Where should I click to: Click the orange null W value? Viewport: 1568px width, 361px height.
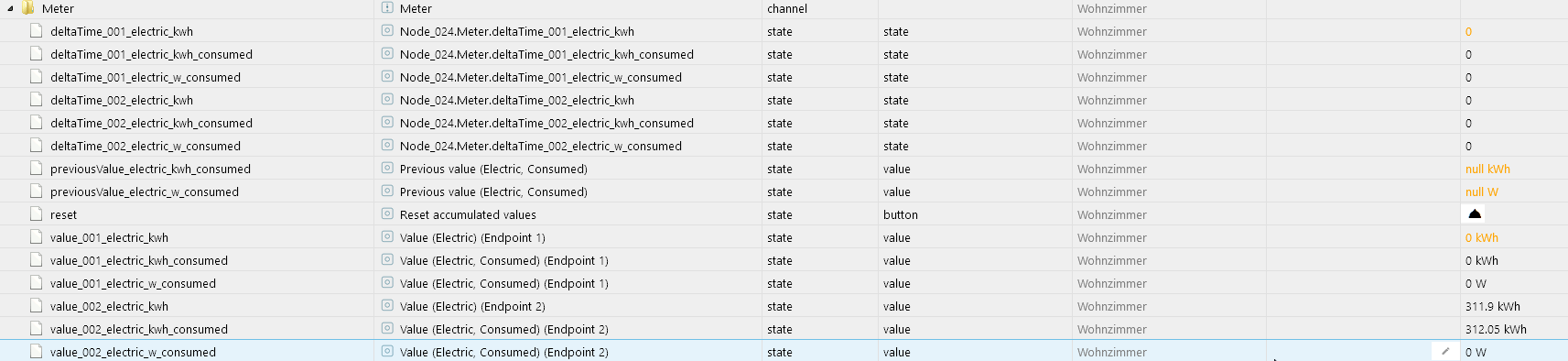pyautogui.click(x=1481, y=192)
